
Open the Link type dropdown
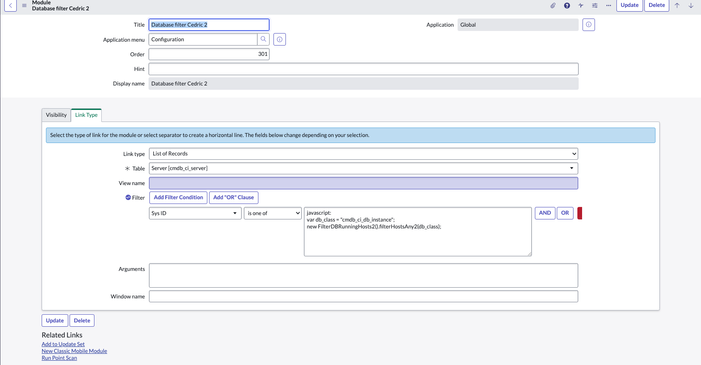pos(363,154)
